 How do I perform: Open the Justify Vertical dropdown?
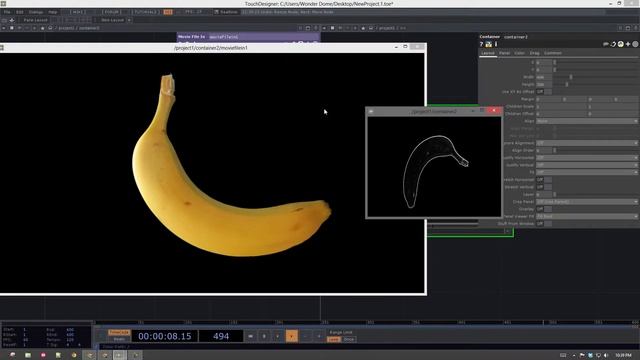(587, 165)
